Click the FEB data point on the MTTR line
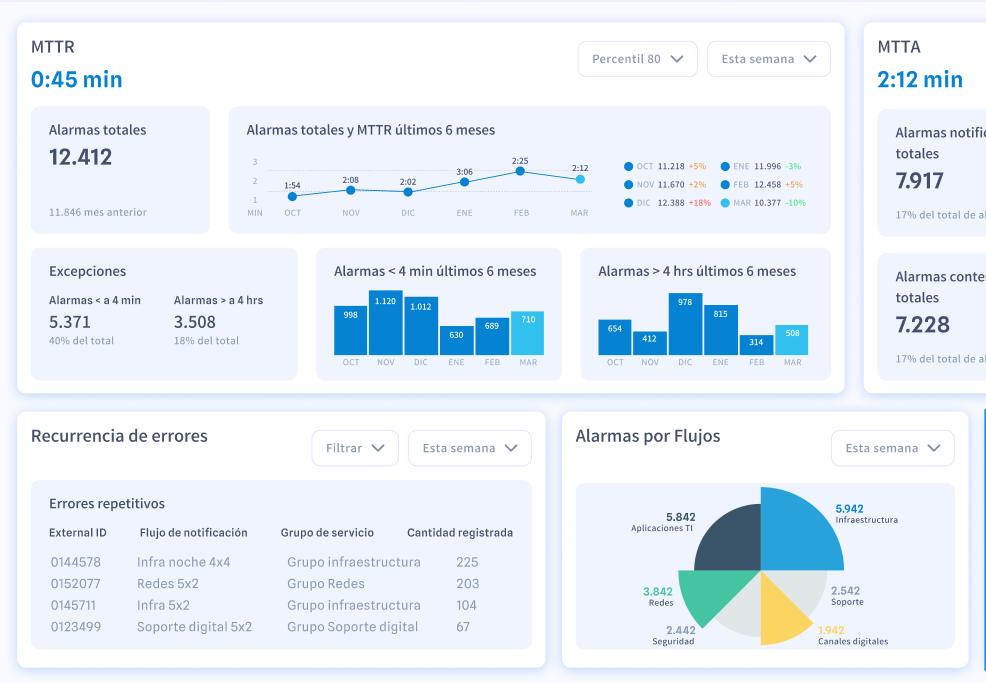The width and height of the screenshot is (986, 683). [x=521, y=171]
